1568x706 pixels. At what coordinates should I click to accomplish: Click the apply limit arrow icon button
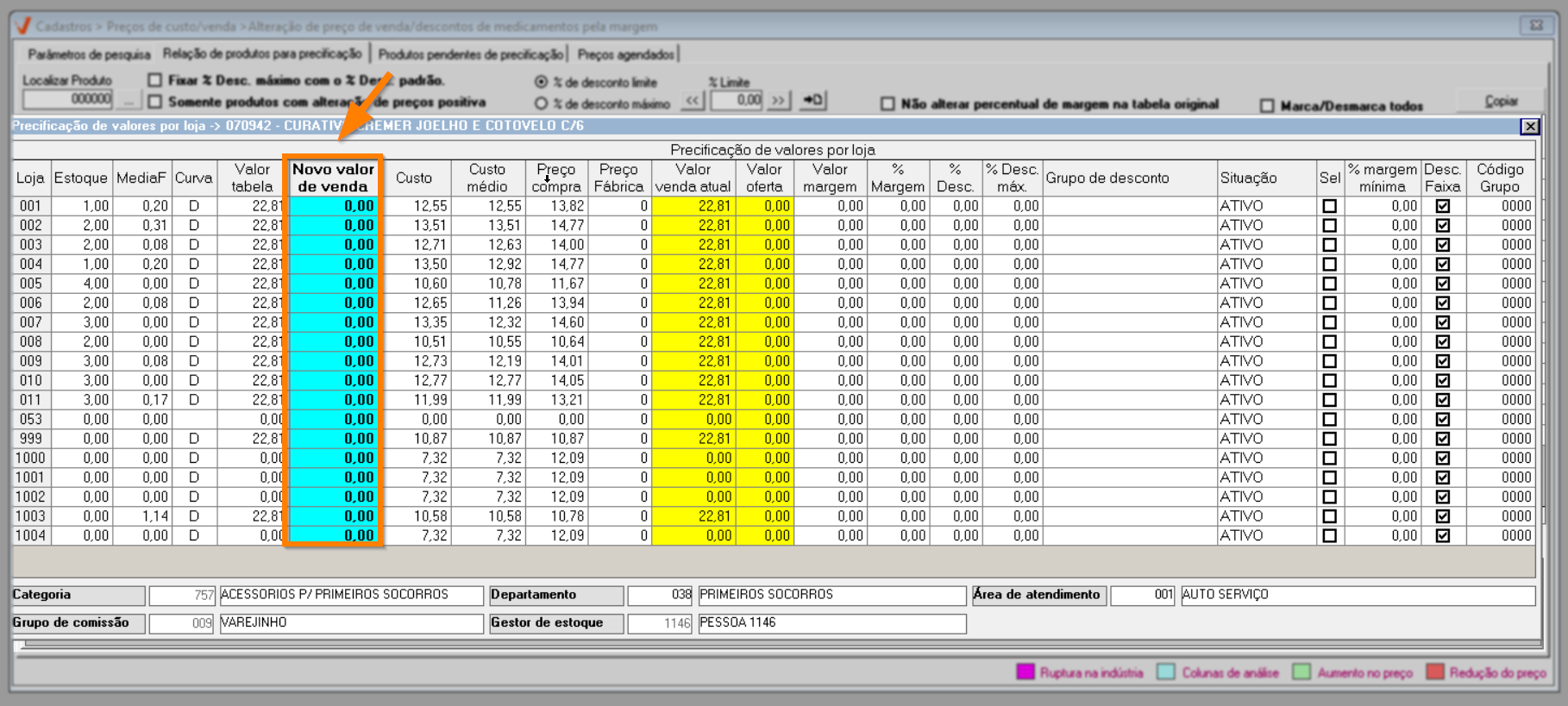[x=812, y=101]
